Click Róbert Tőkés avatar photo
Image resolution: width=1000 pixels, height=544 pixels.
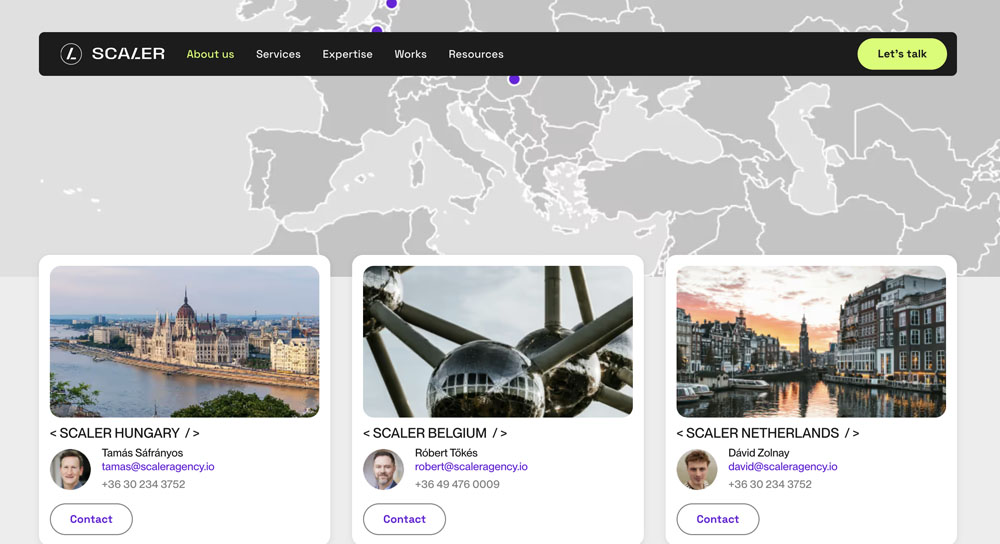pyautogui.click(x=383, y=469)
